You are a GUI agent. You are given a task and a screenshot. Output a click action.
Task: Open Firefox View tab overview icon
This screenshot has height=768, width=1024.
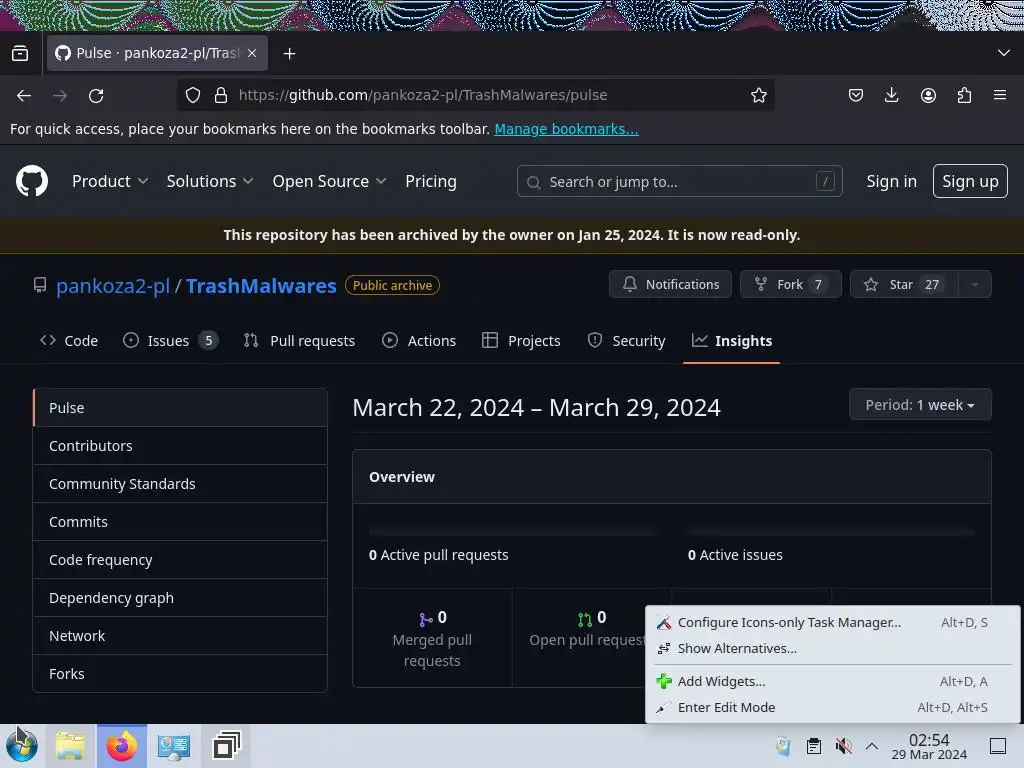(x=20, y=53)
